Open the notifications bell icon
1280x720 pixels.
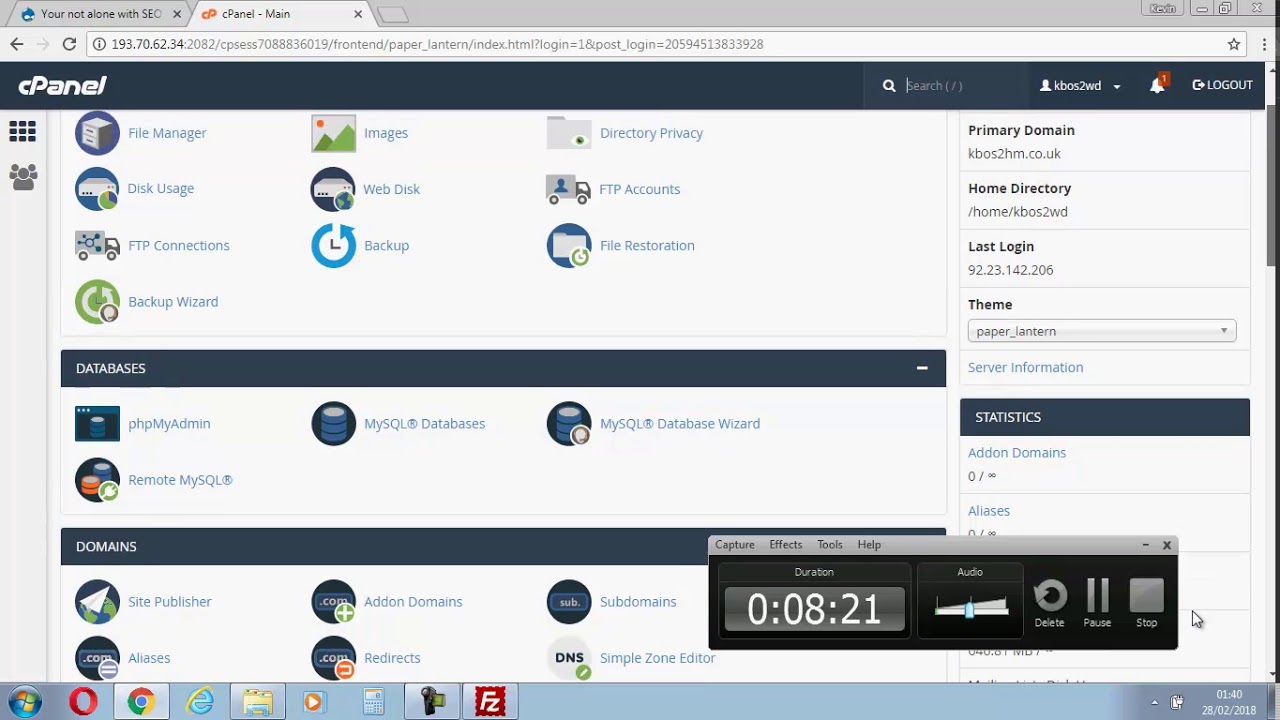click(1157, 86)
